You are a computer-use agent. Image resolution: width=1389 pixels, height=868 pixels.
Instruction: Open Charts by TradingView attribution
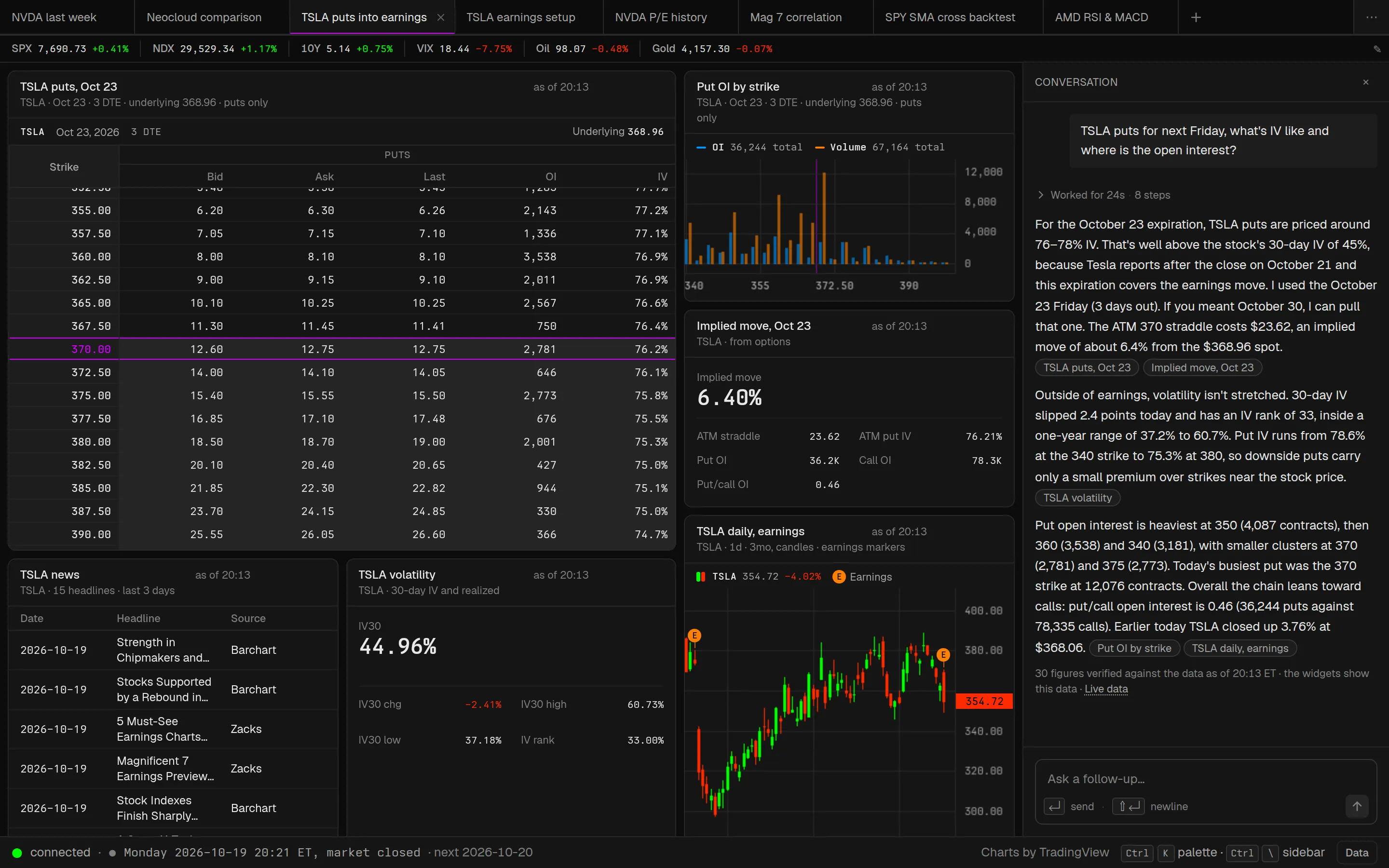click(1045, 853)
